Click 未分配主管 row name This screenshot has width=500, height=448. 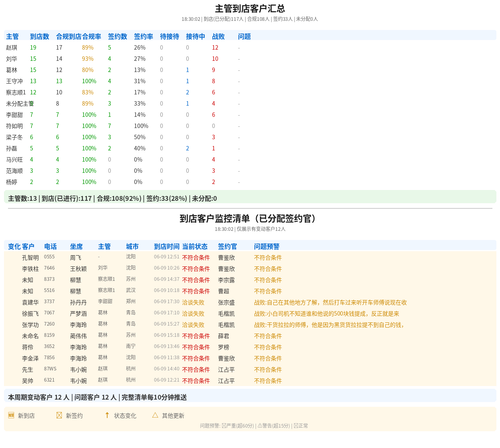(20, 103)
